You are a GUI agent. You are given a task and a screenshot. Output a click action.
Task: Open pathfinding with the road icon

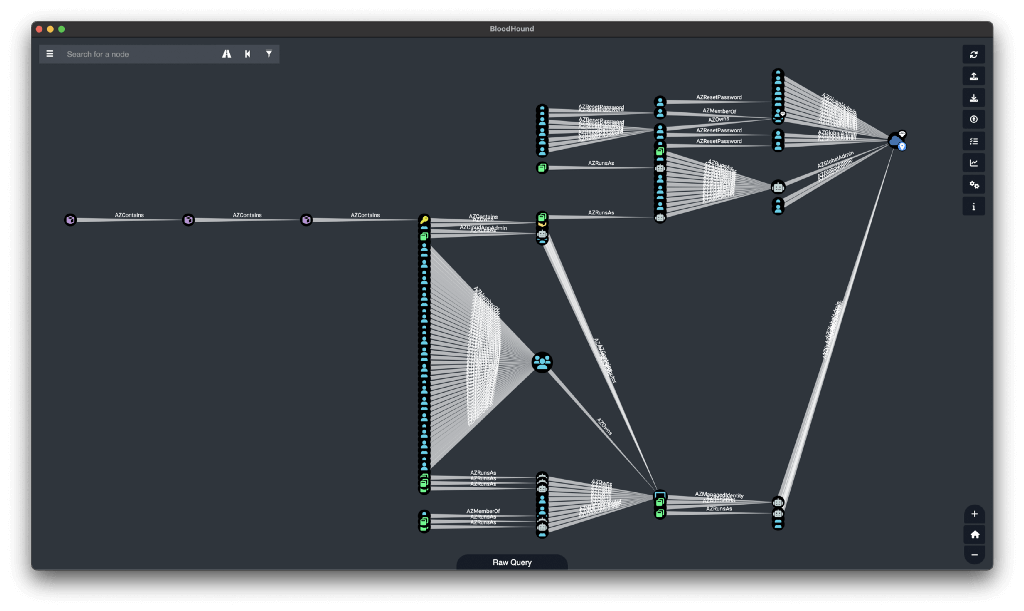(227, 54)
